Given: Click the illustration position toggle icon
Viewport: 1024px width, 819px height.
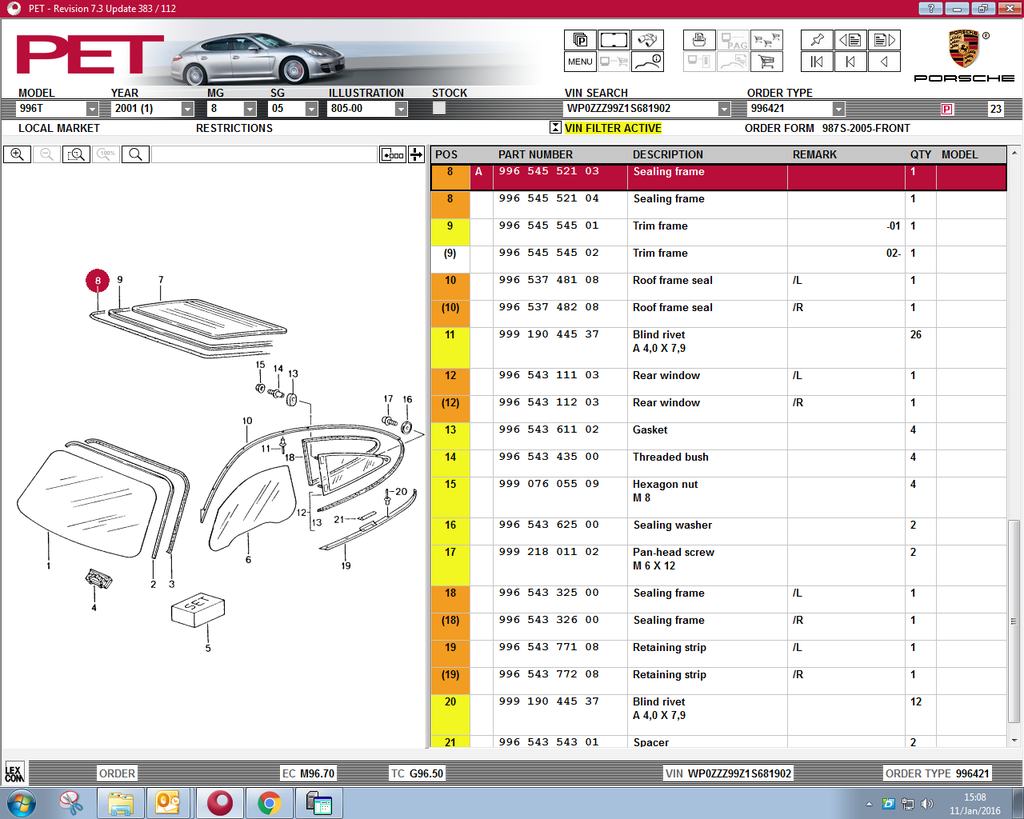Looking at the screenshot, I should pyautogui.click(x=392, y=155).
